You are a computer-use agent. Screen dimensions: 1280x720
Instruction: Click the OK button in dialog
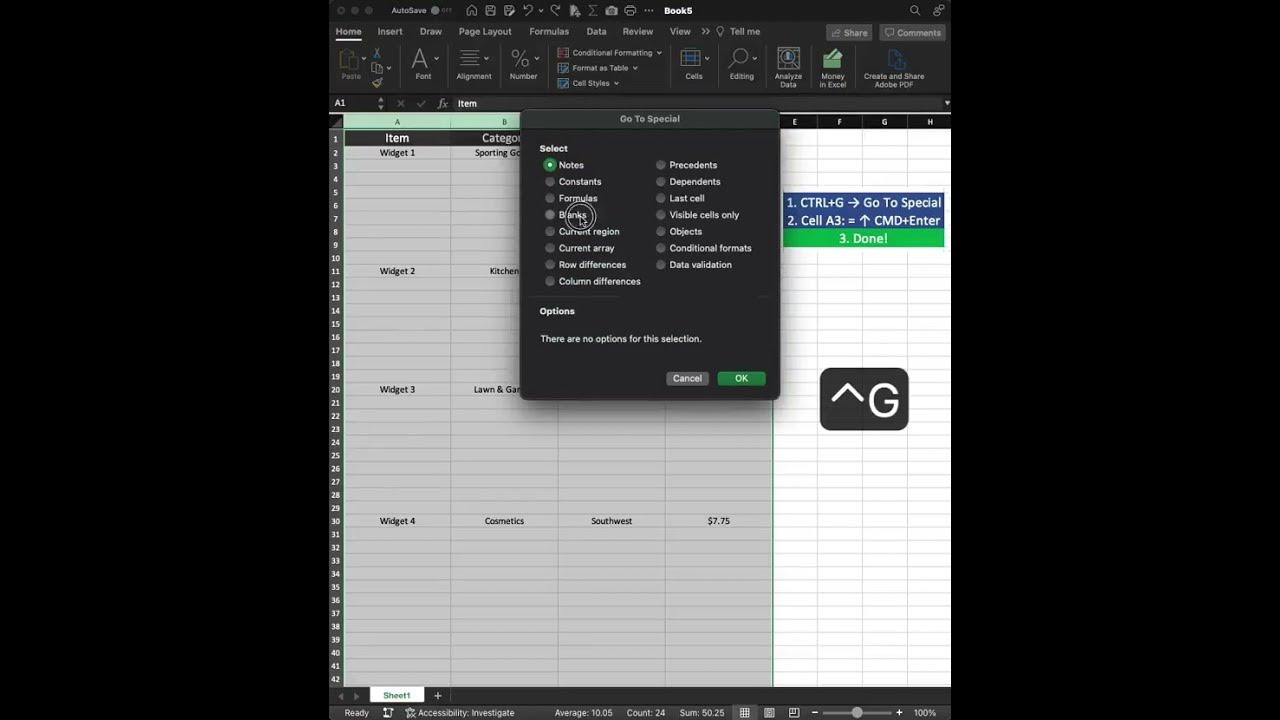click(x=741, y=378)
